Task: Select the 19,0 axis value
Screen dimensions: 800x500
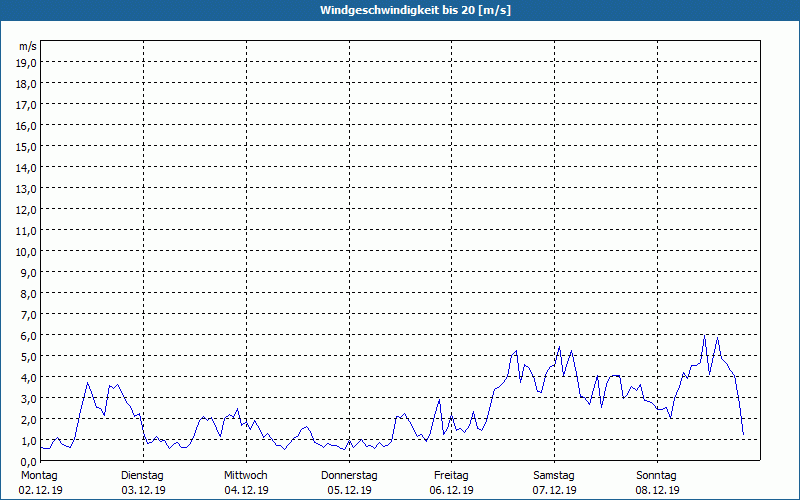Action: (26, 62)
